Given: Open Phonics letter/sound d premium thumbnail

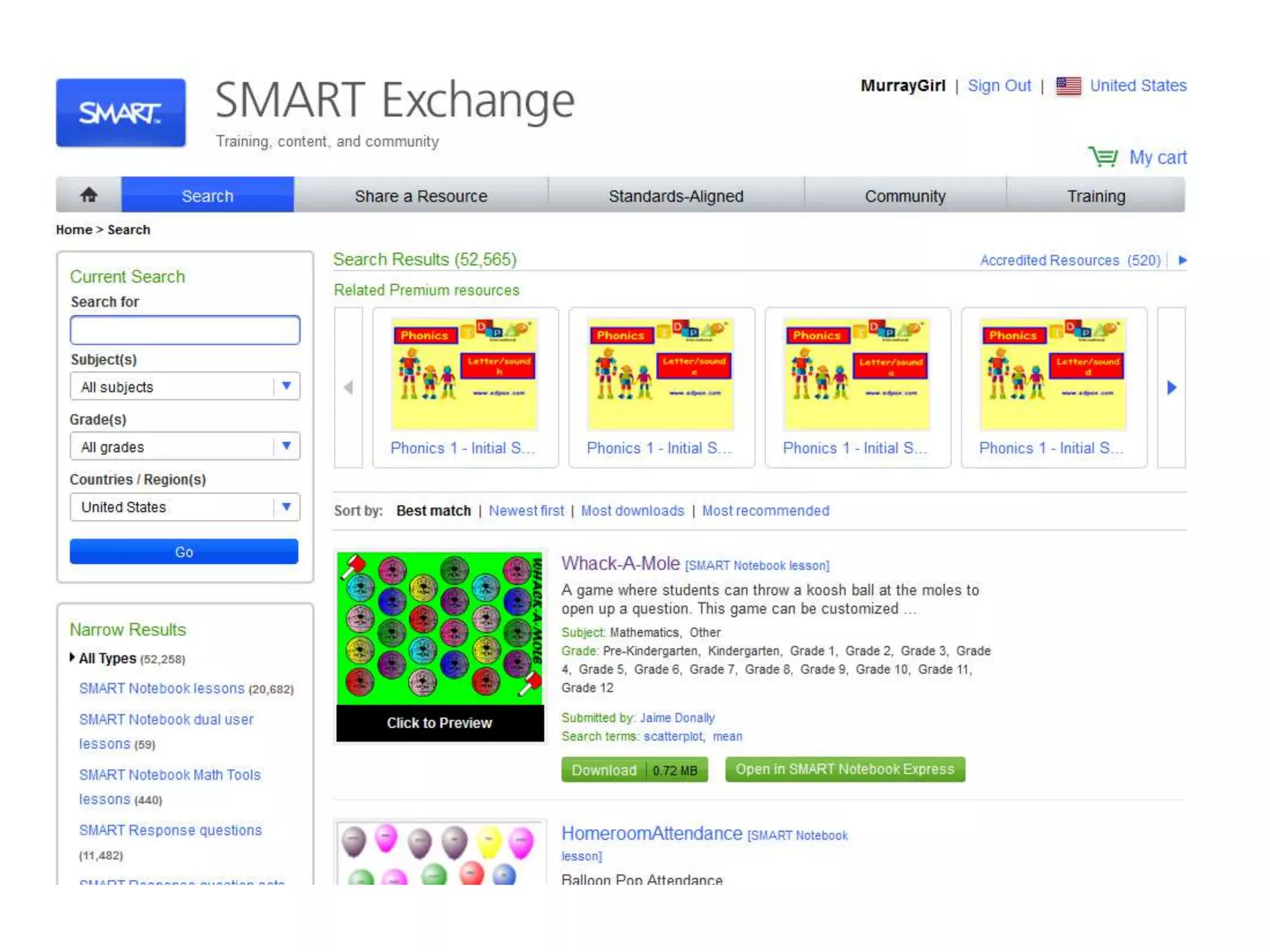Looking at the screenshot, I should (x=1053, y=374).
